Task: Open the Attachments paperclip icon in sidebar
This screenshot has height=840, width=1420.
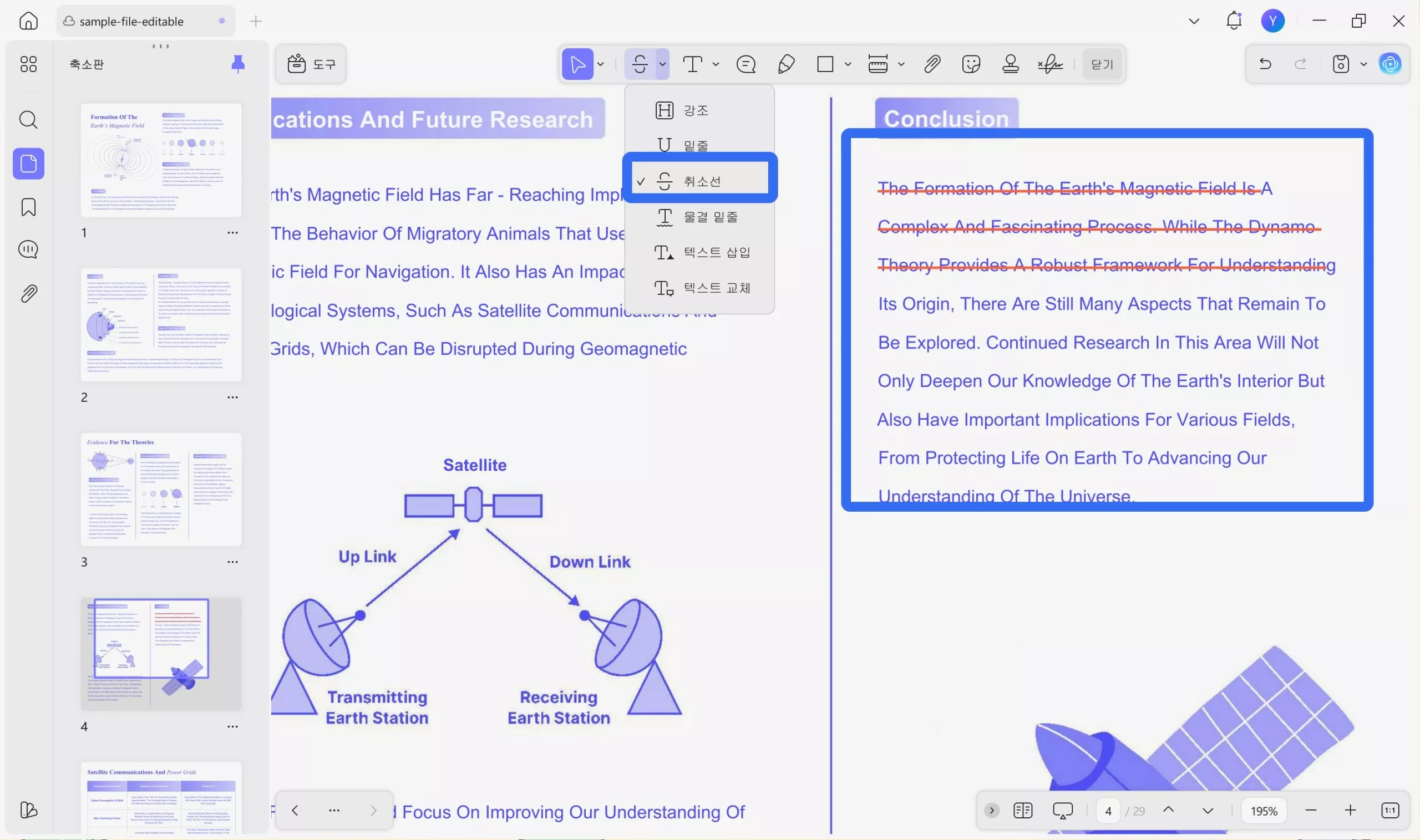Action: pyautogui.click(x=28, y=293)
